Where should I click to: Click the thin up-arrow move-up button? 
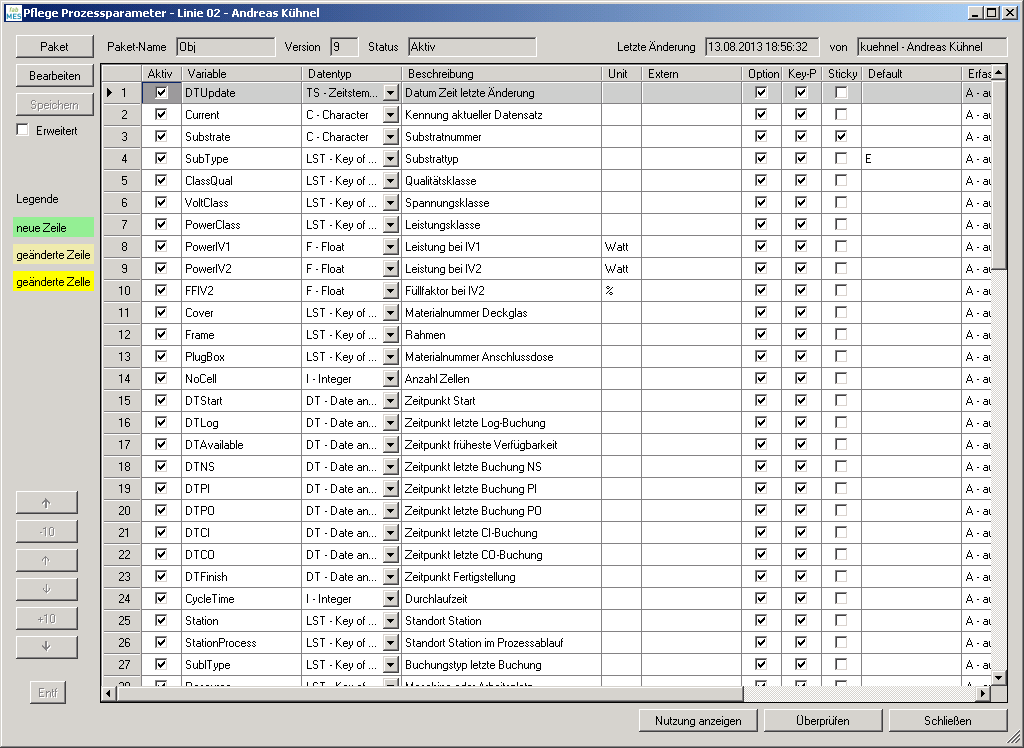pos(46,561)
